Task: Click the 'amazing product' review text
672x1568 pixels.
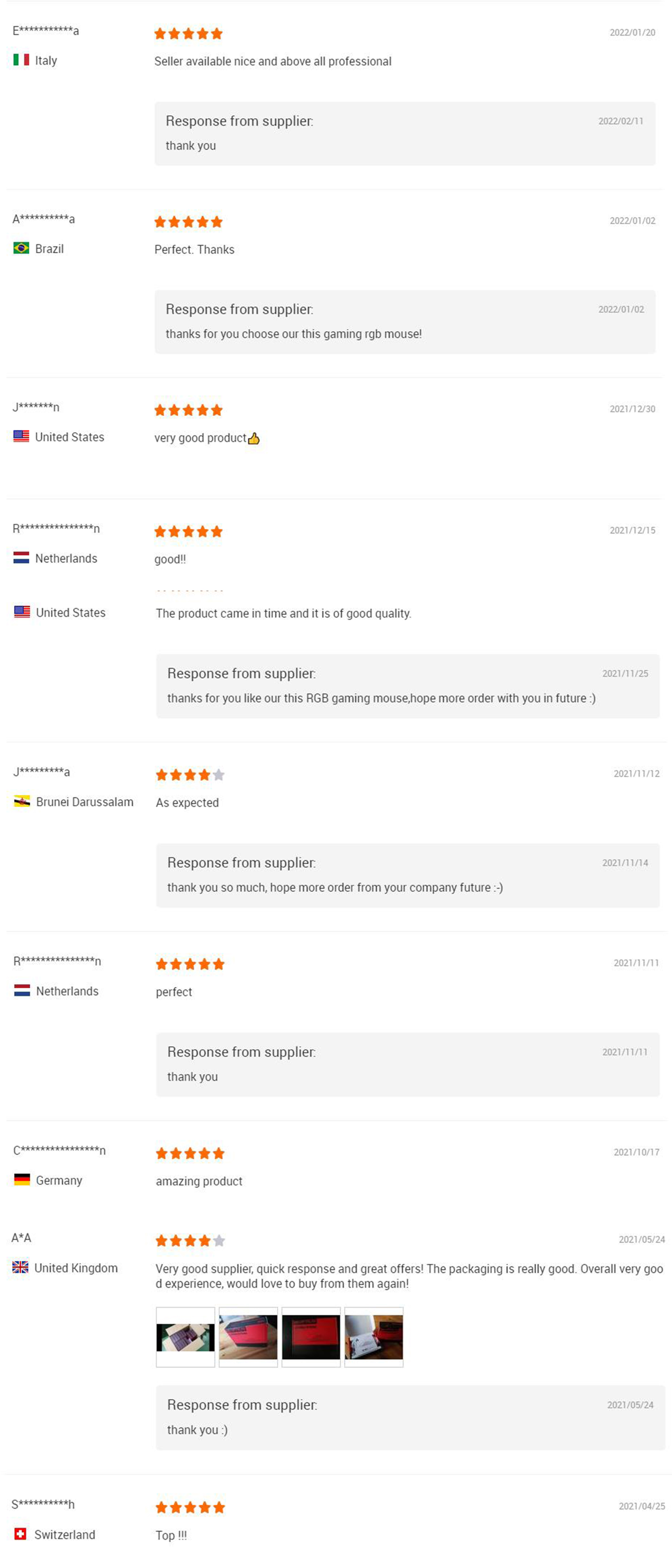Action: point(198,1181)
